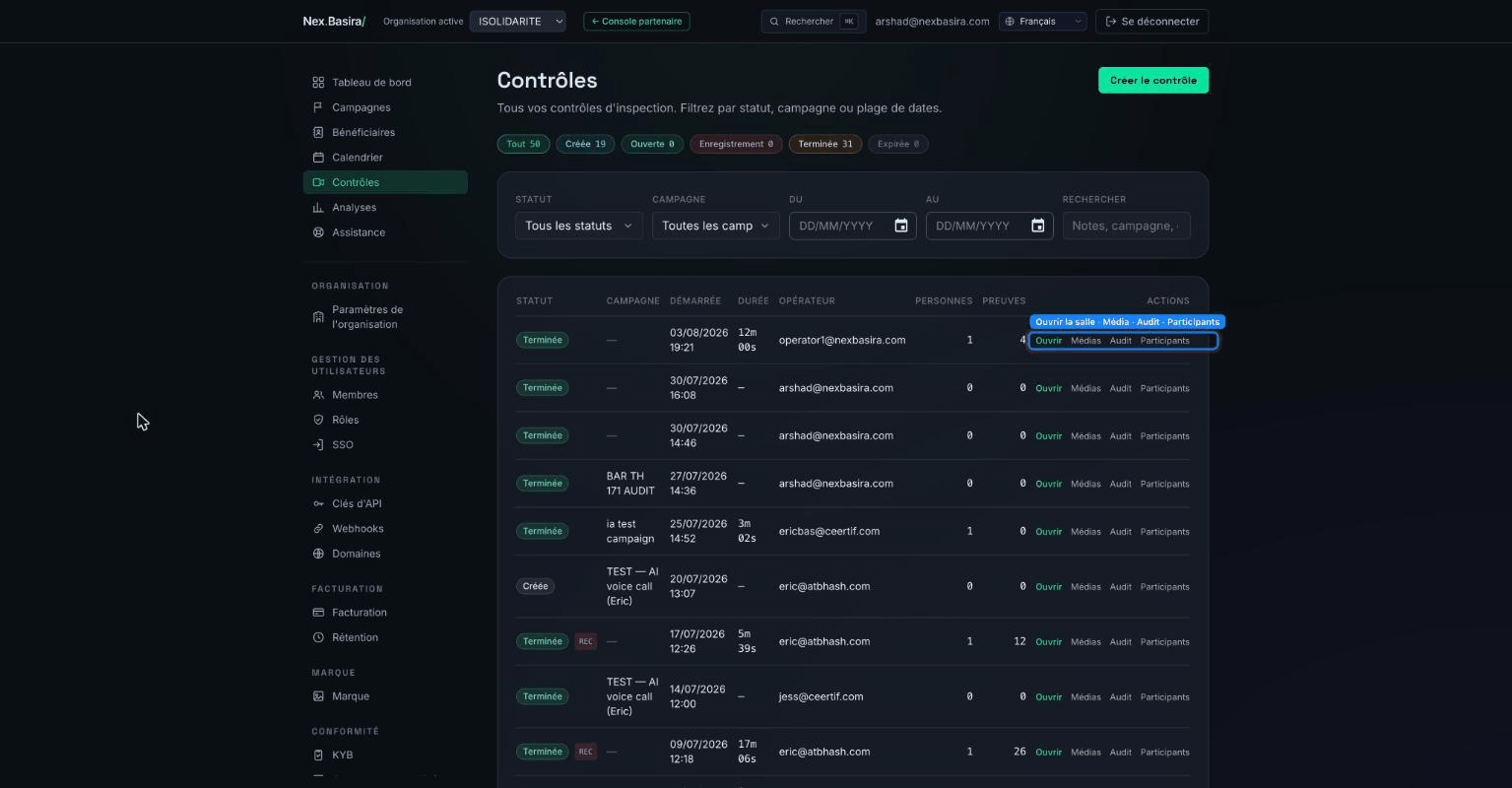
Task: Open the Français language dropdown
Action: pyautogui.click(x=1042, y=21)
